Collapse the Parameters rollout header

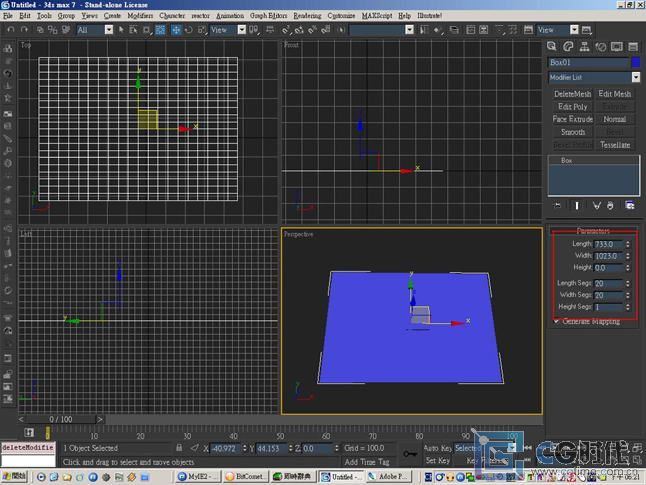click(593, 230)
